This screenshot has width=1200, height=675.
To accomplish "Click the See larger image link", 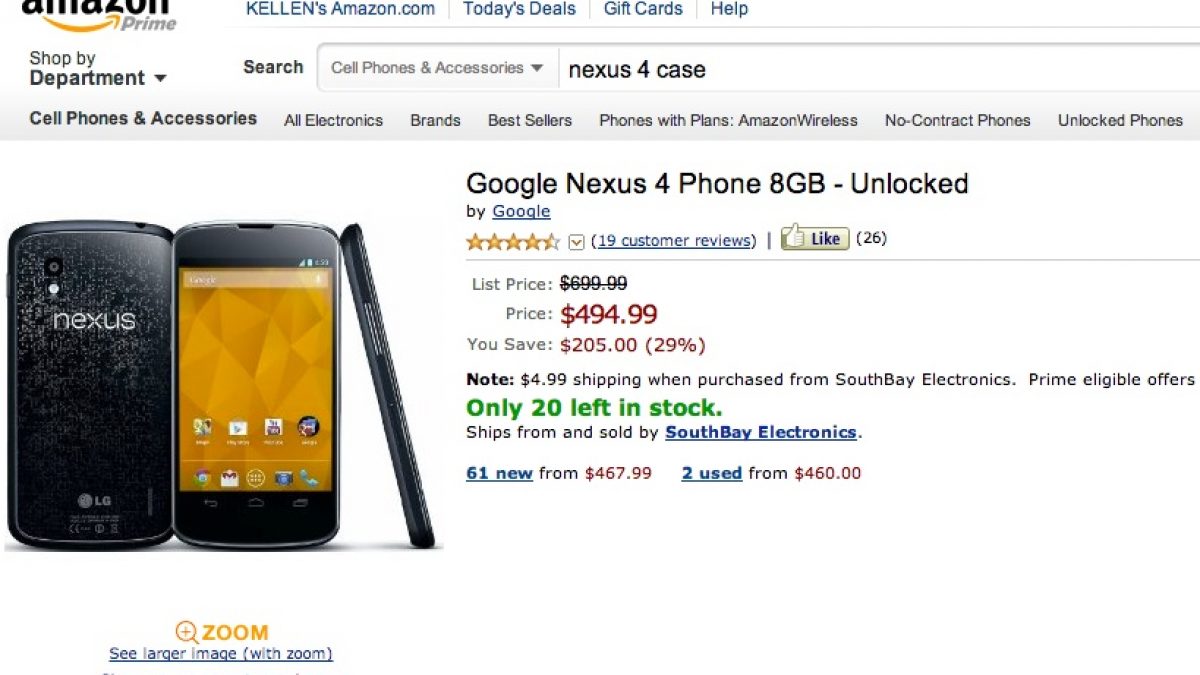I will (221, 653).
